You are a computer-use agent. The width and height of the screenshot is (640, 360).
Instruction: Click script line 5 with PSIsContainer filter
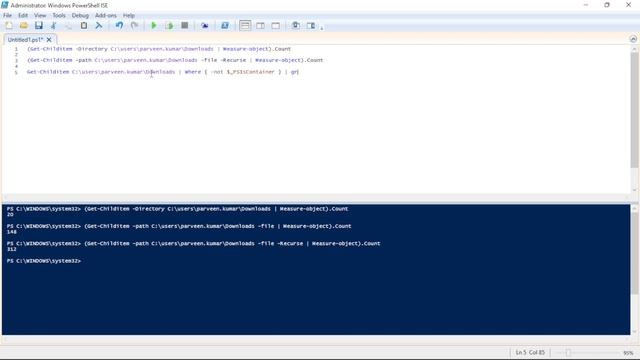tap(163, 72)
